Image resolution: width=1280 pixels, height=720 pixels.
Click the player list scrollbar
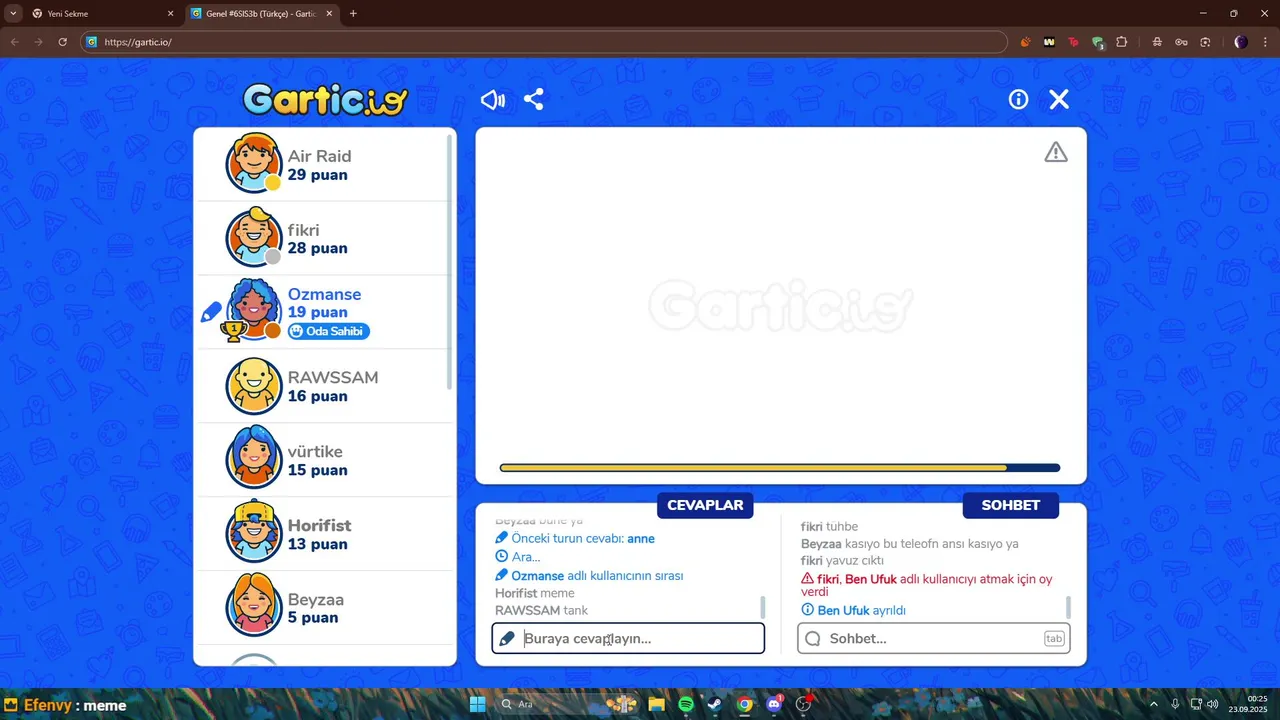[450, 260]
